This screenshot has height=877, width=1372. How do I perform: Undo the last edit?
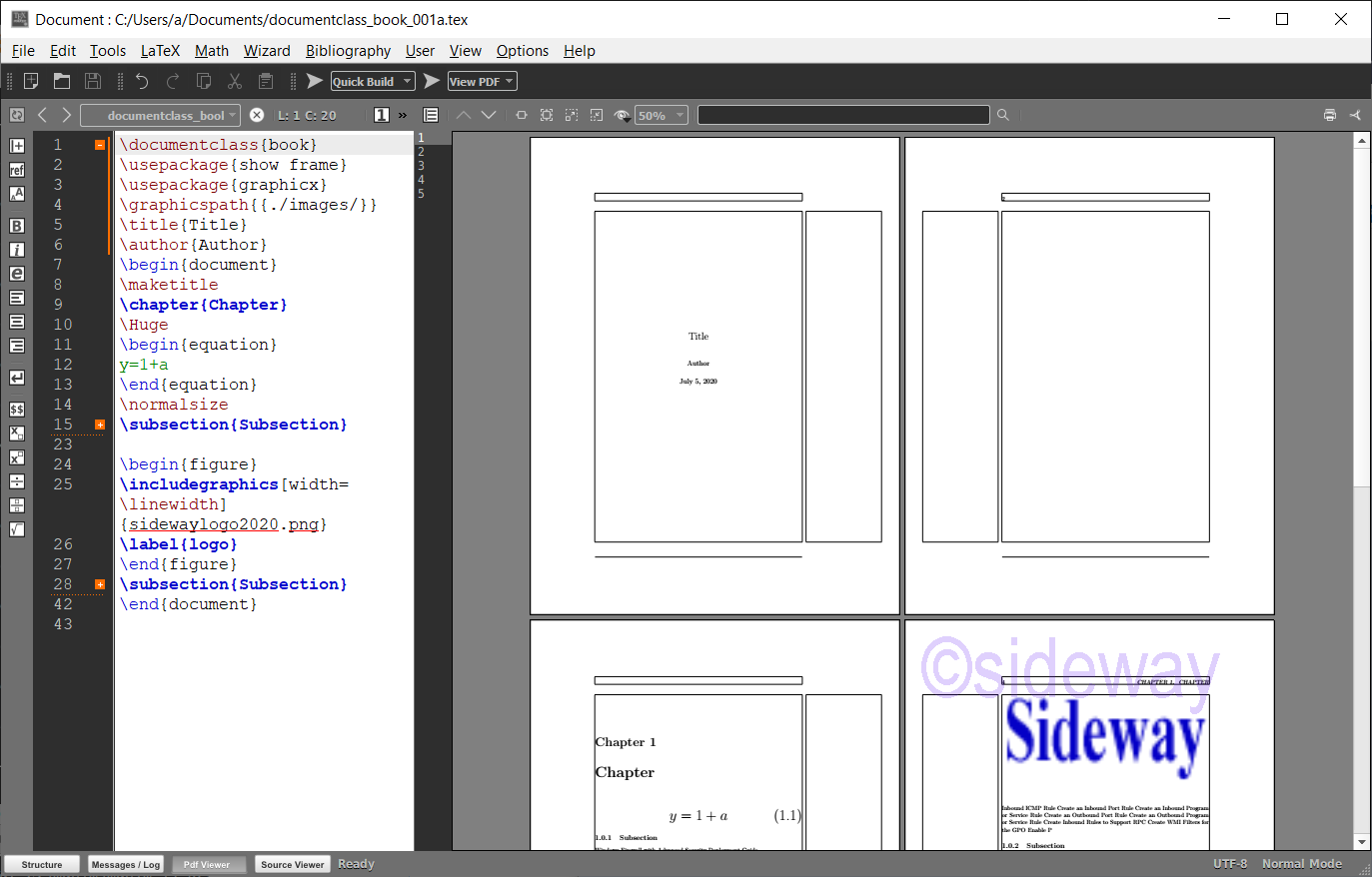pyautogui.click(x=142, y=81)
